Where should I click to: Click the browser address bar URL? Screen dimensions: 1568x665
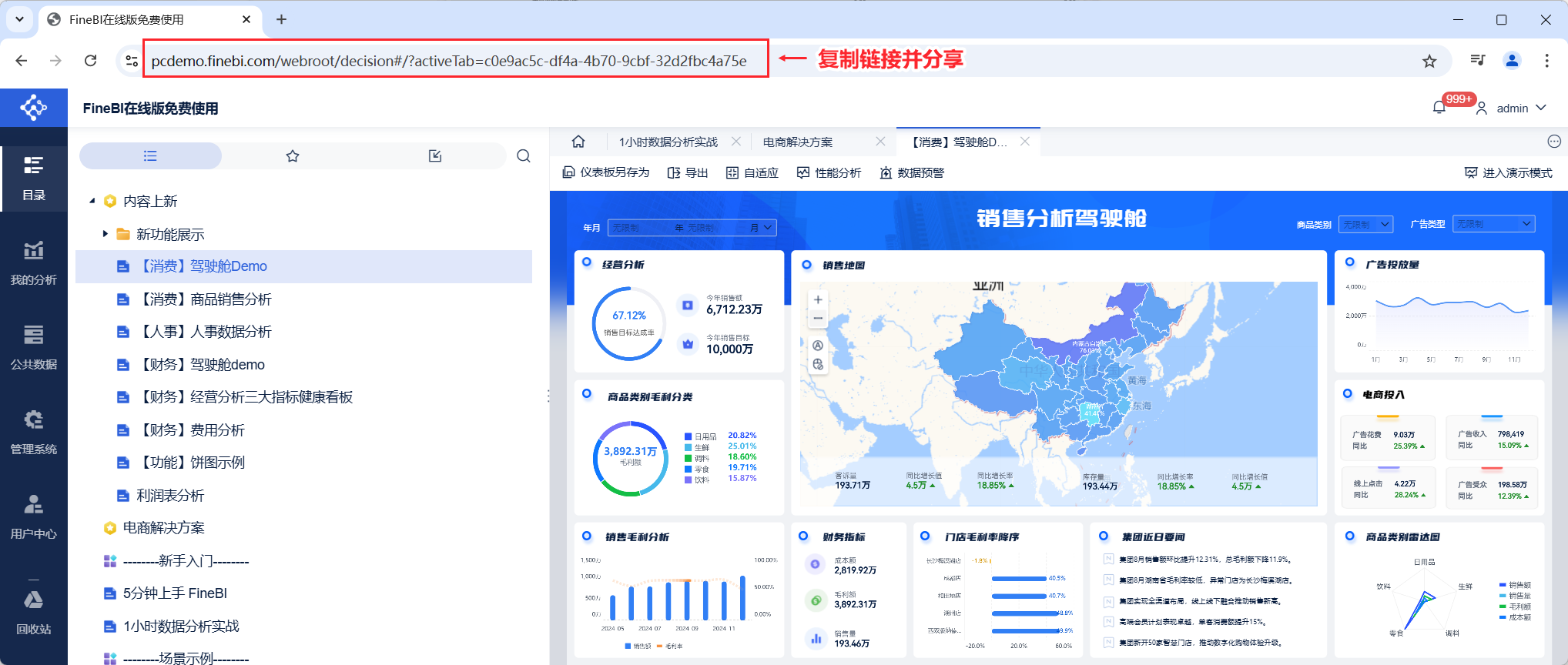point(448,61)
